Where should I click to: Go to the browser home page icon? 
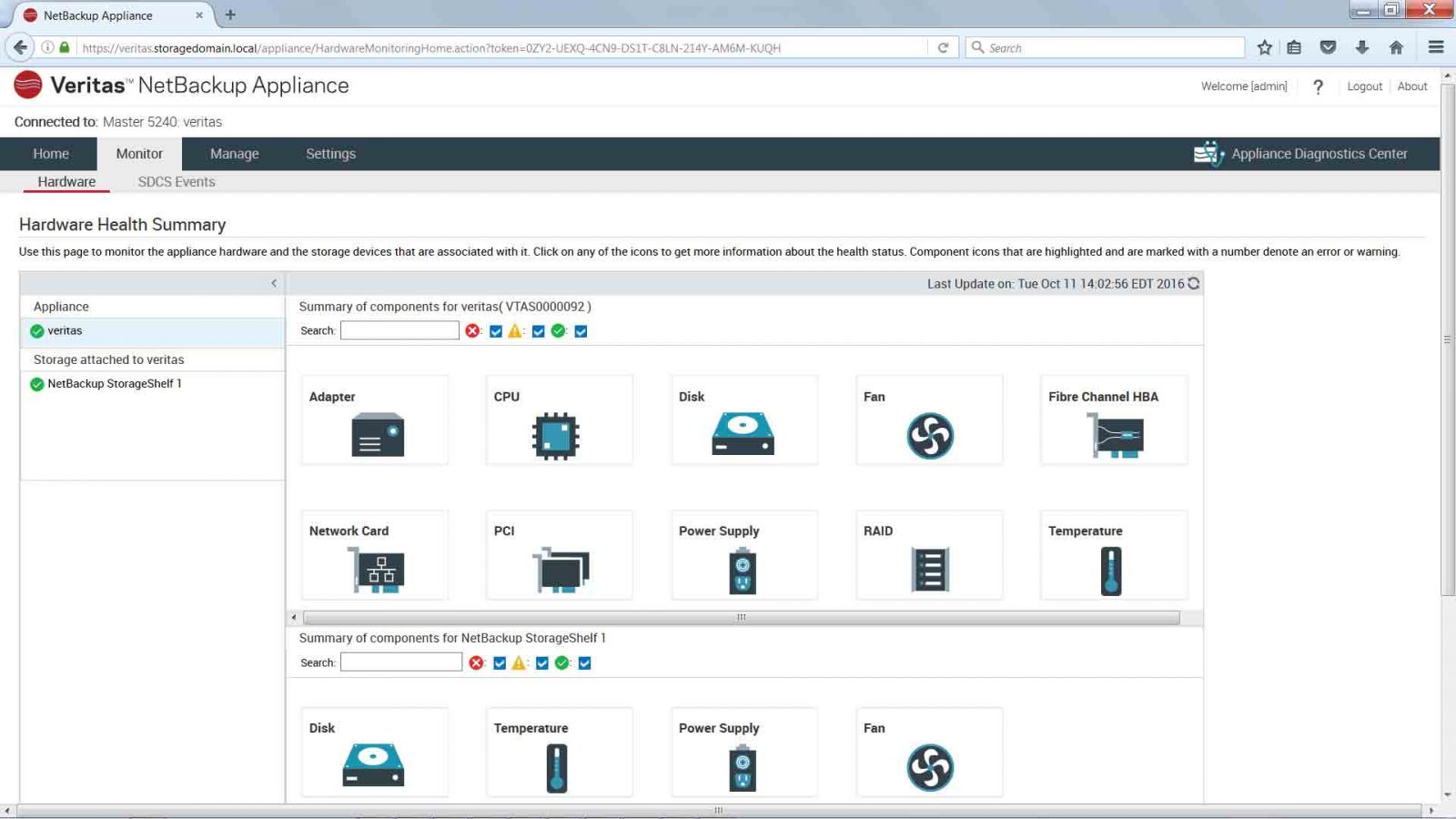pyautogui.click(x=1396, y=47)
